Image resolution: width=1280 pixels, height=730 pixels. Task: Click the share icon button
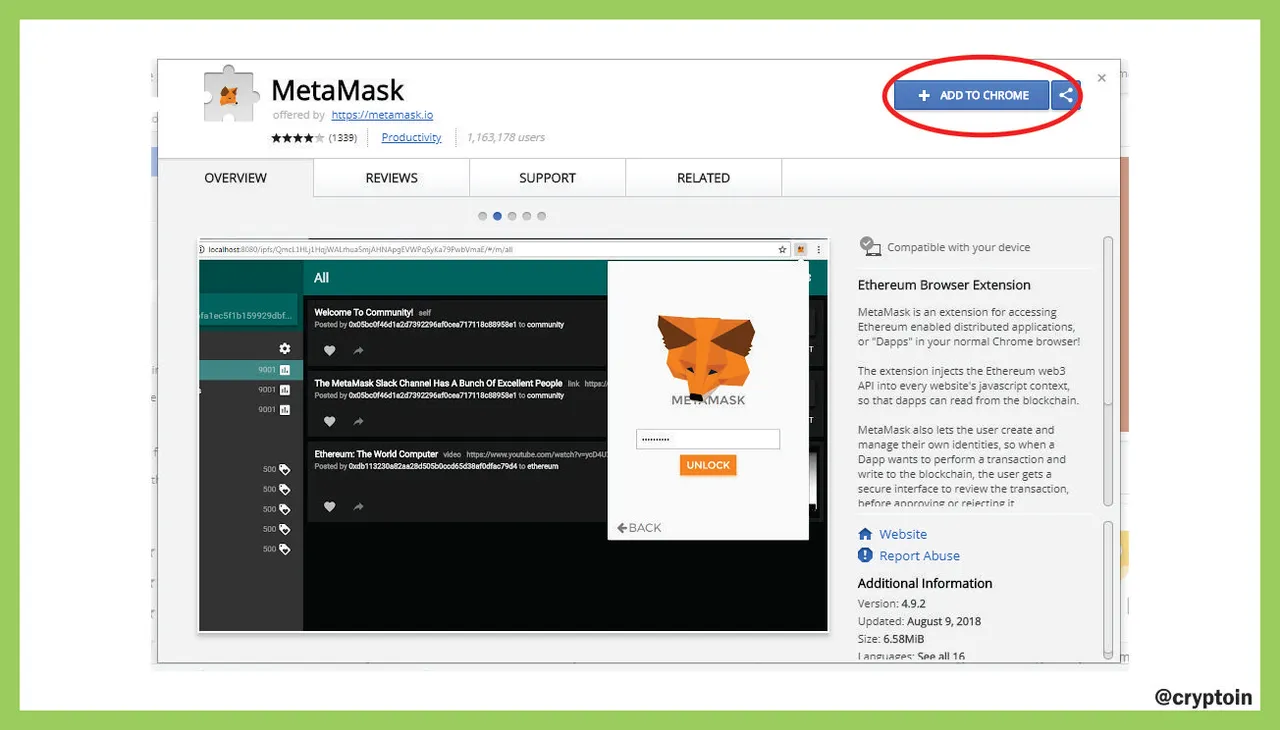1066,95
